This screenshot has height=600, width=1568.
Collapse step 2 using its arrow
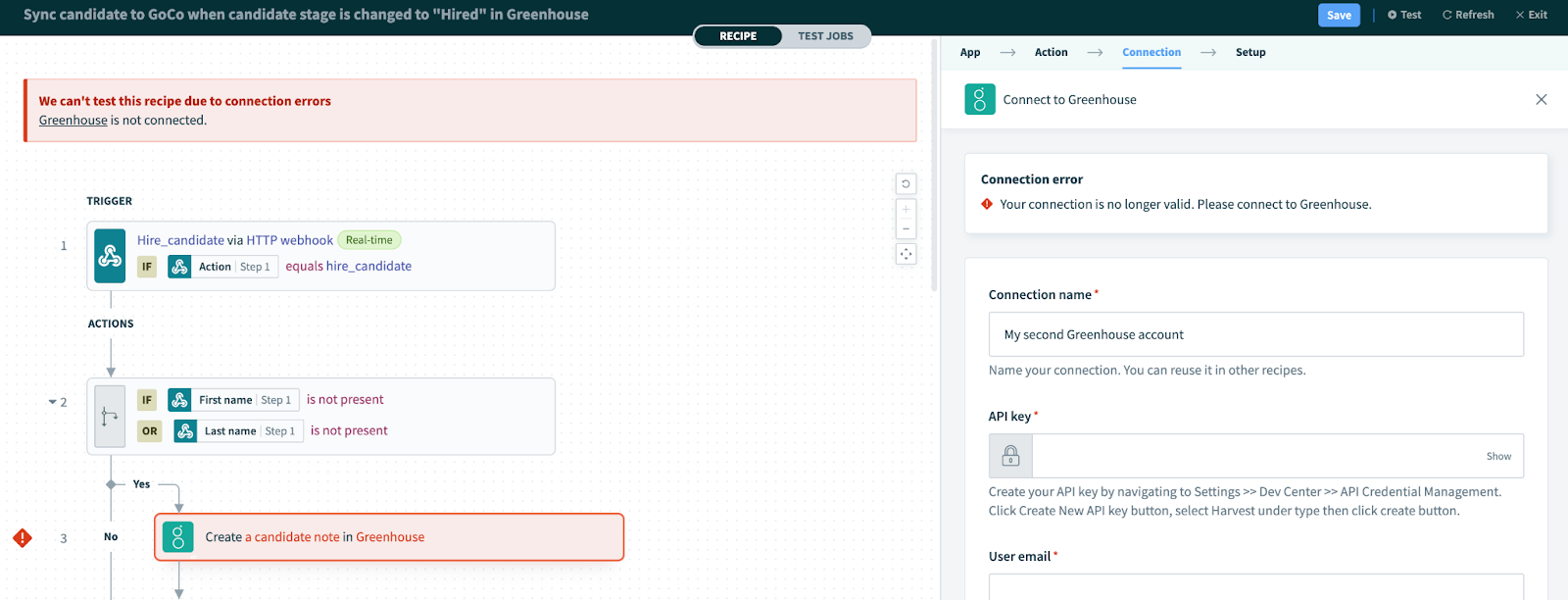pos(52,402)
